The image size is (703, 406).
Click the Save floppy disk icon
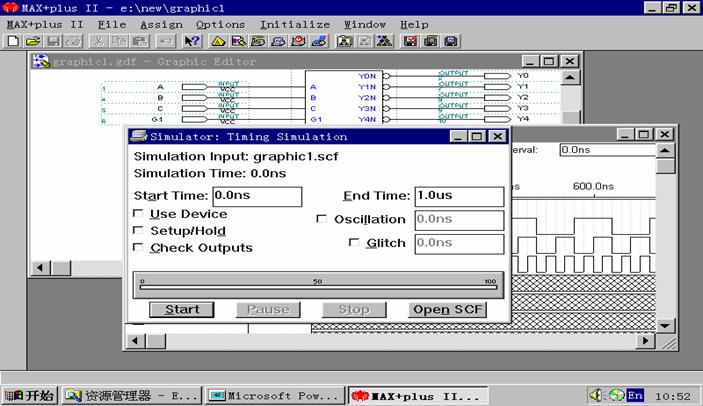[53, 41]
